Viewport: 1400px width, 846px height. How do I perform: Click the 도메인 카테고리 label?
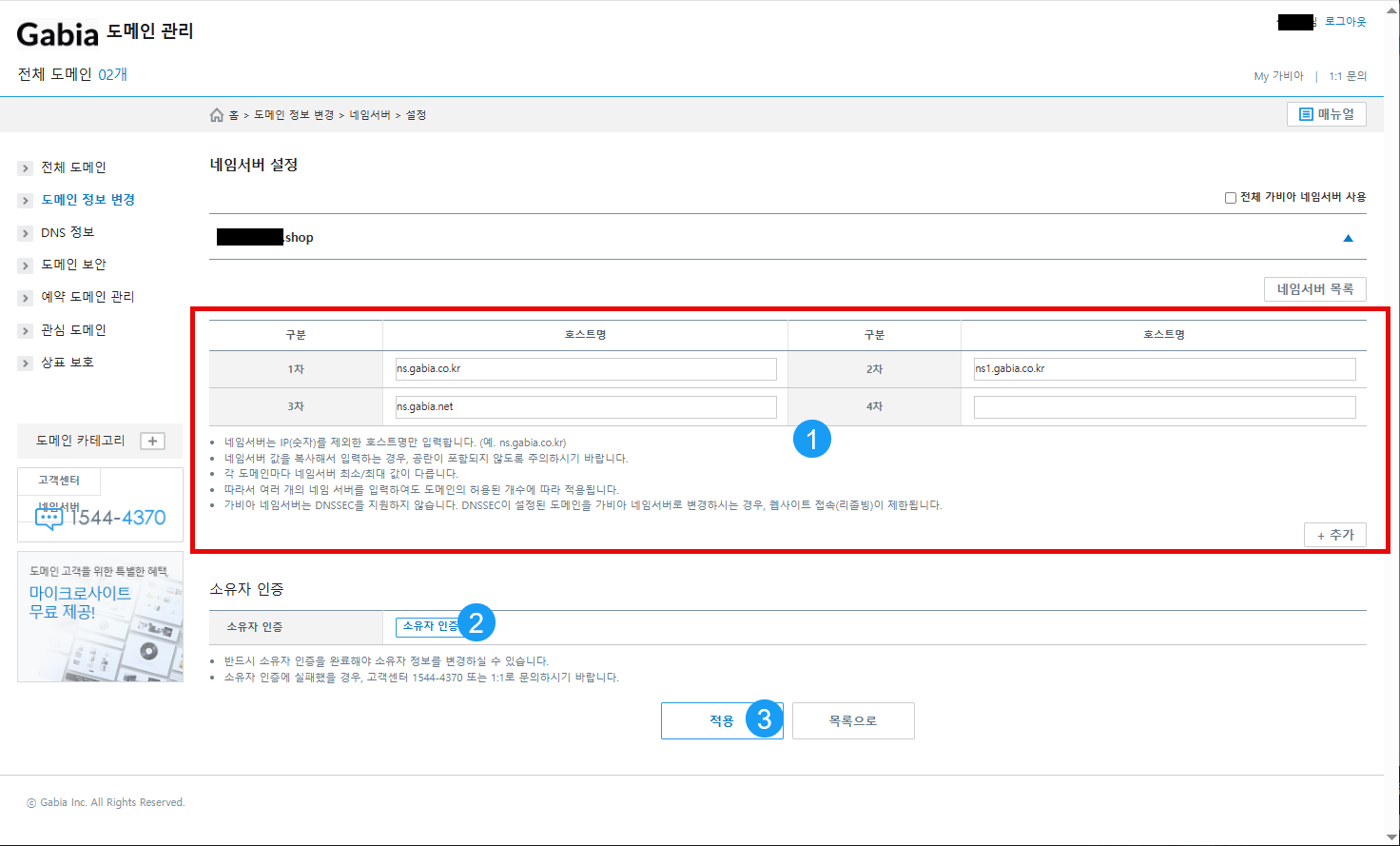[x=81, y=441]
